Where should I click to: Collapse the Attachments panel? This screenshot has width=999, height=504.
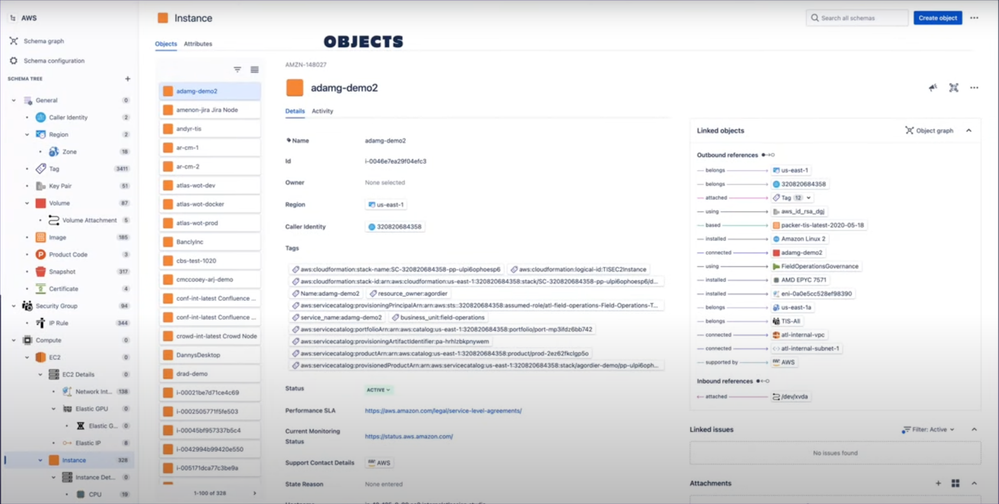[974, 484]
